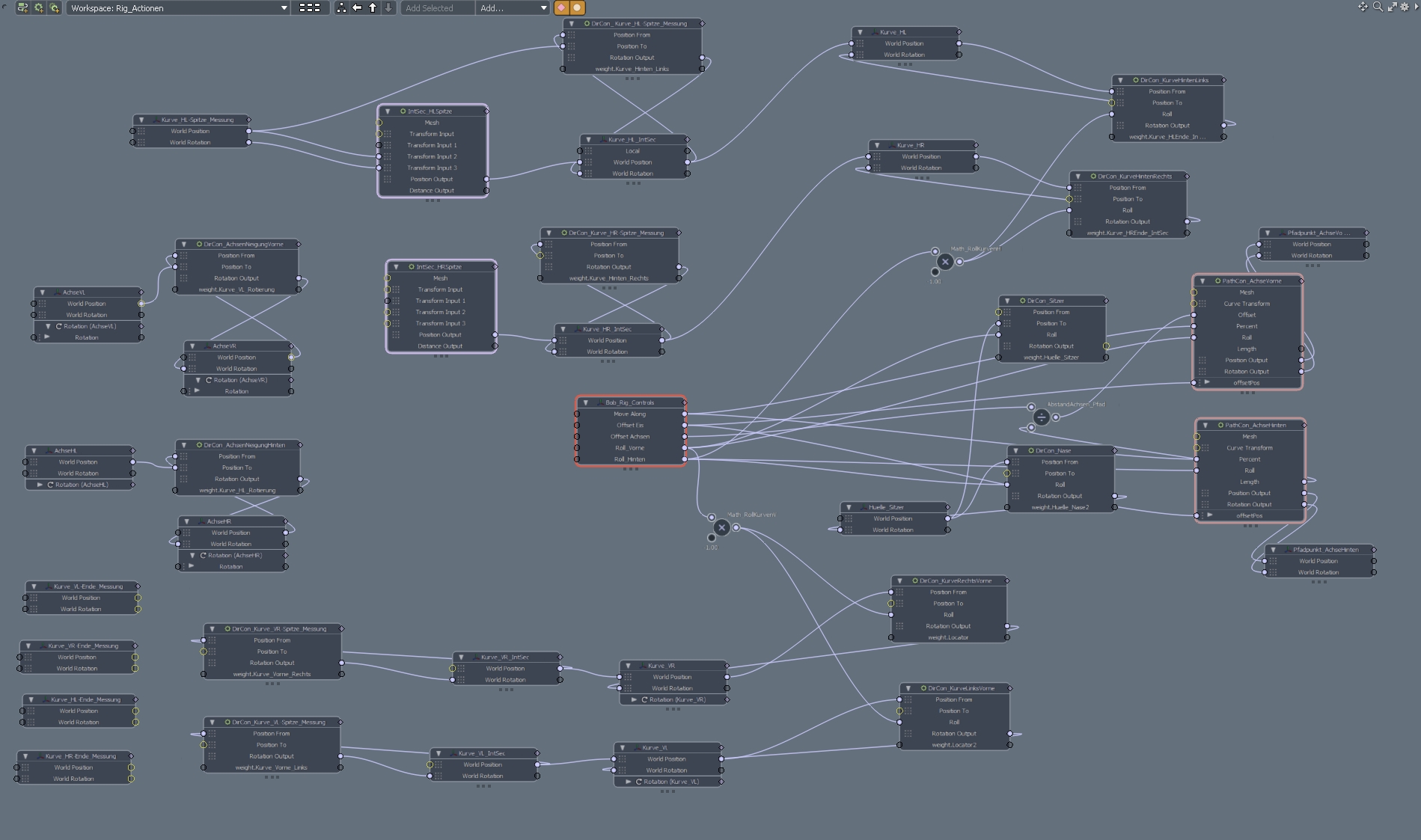Click the maximize viewport arrows icon

[1392, 7]
